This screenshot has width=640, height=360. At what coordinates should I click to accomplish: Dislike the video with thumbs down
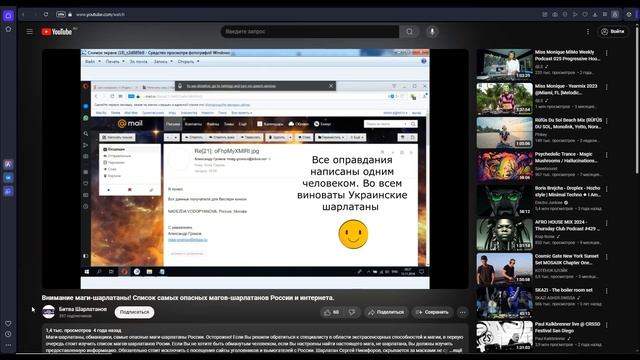(352, 312)
